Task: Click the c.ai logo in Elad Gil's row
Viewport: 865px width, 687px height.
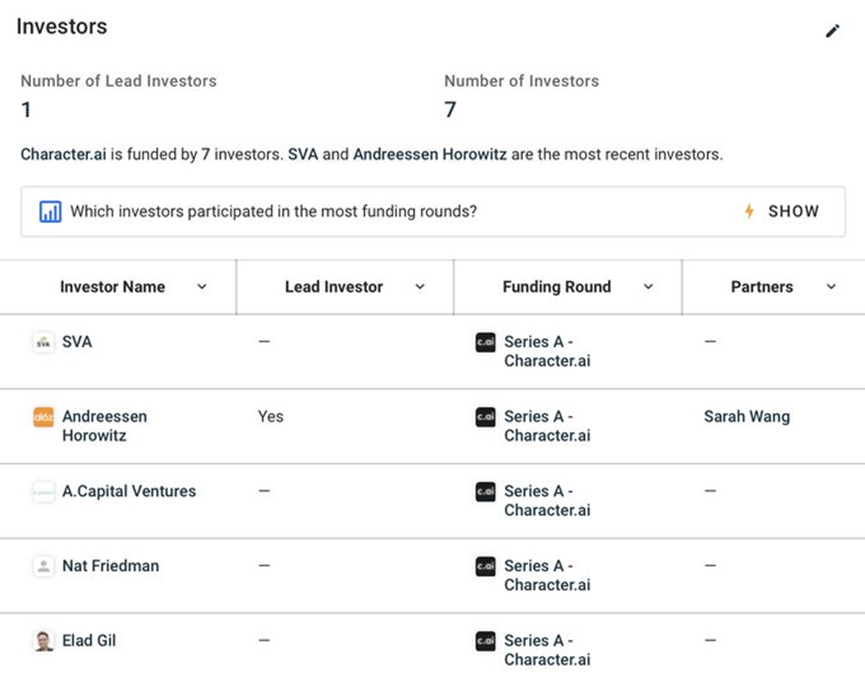Action: pyautogui.click(x=485, y=641)
